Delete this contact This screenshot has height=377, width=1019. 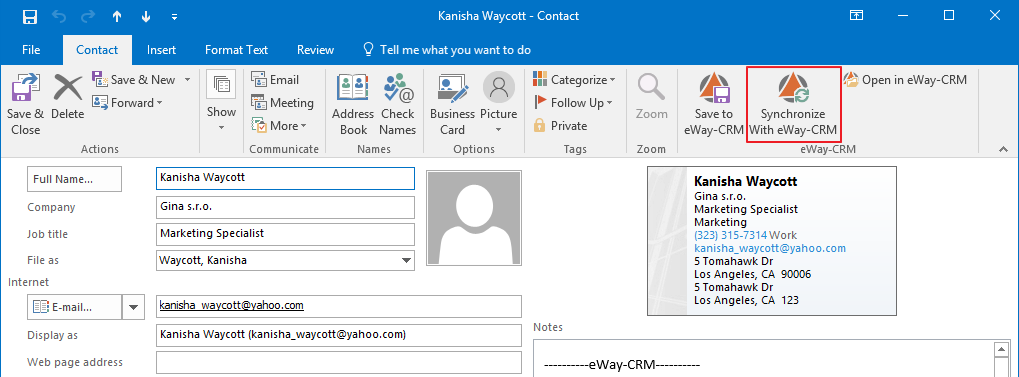point(68,96)
